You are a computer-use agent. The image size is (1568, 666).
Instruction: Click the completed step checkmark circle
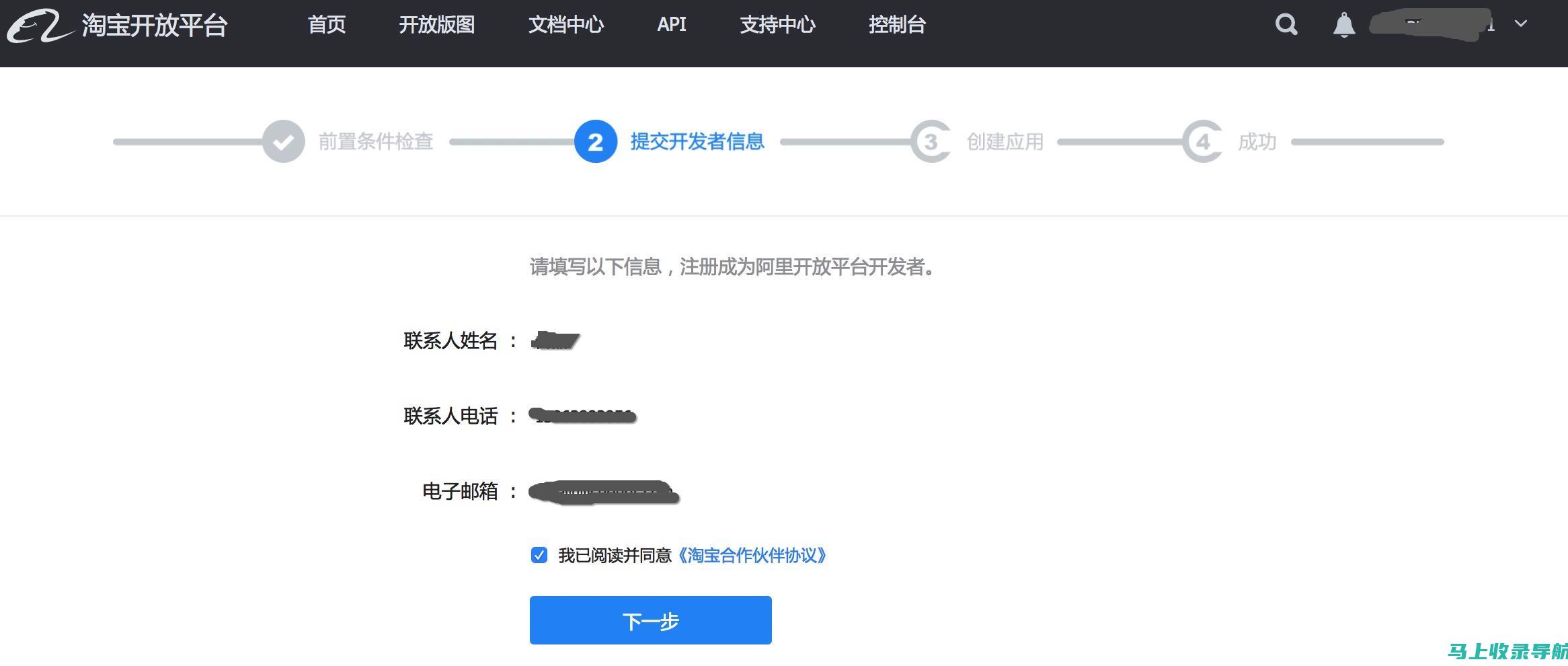click(284, 141)
